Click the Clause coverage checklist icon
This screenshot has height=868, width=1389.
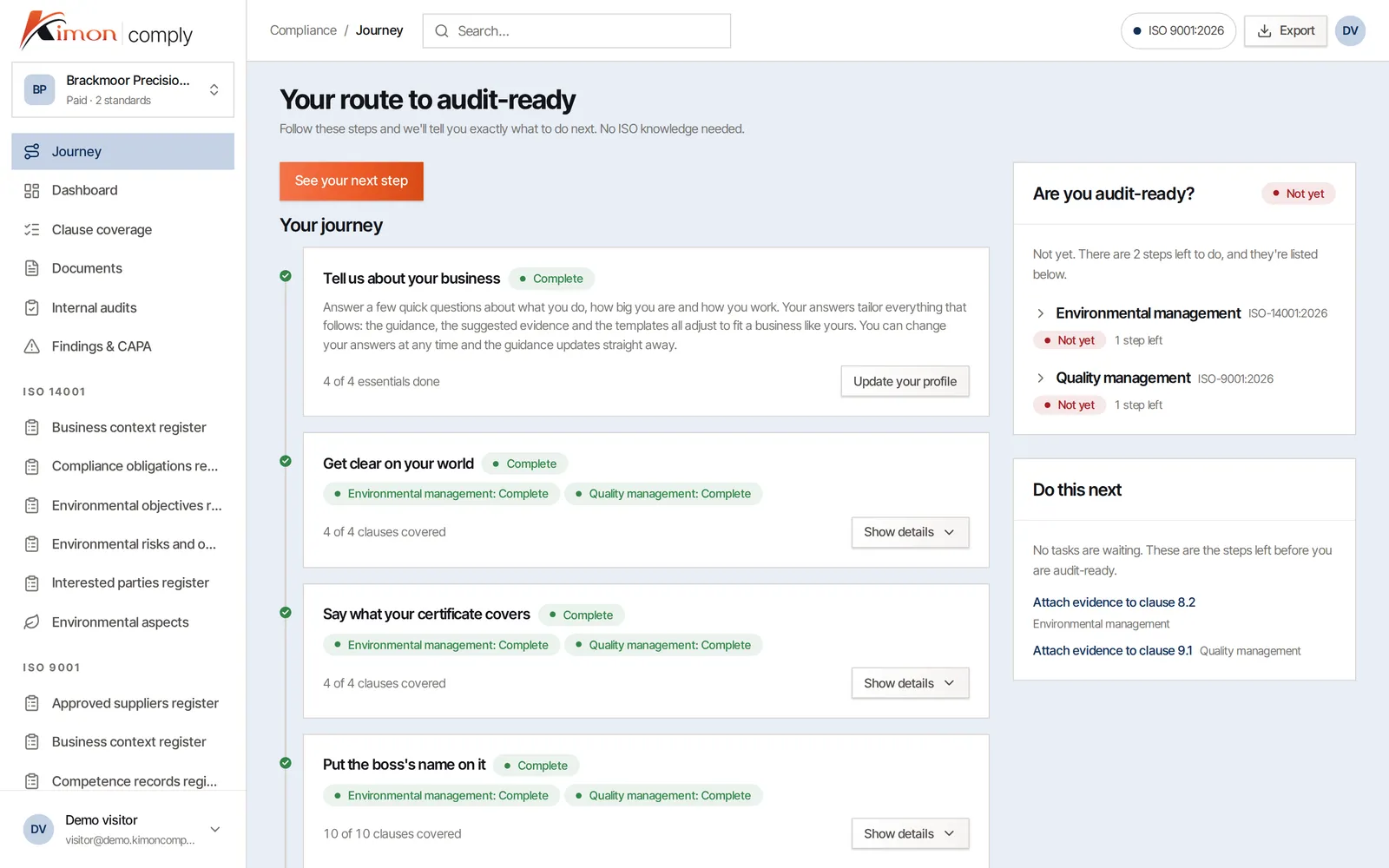pos(32,229)
